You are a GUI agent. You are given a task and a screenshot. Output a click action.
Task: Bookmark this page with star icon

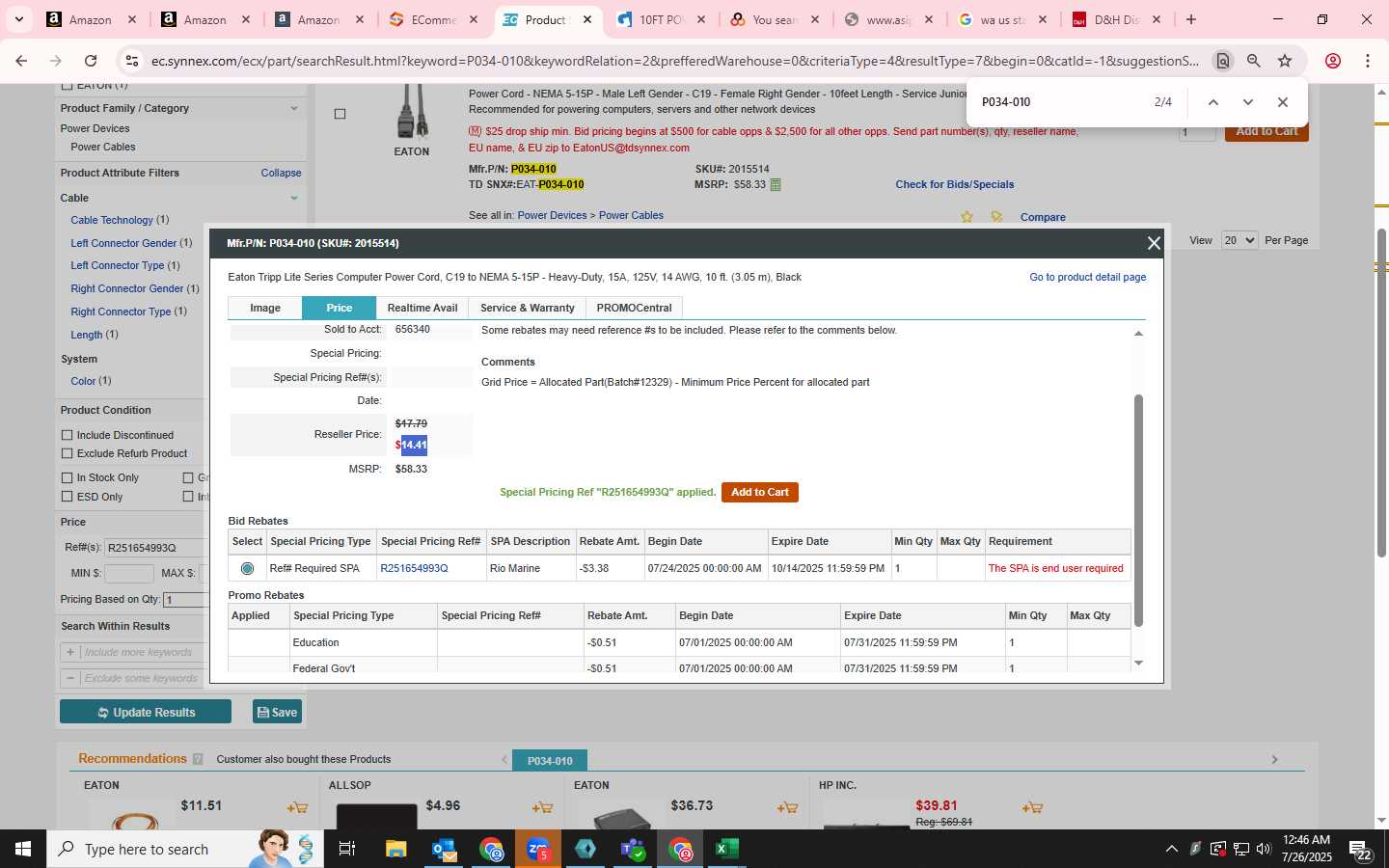(x=1285, y=61)
